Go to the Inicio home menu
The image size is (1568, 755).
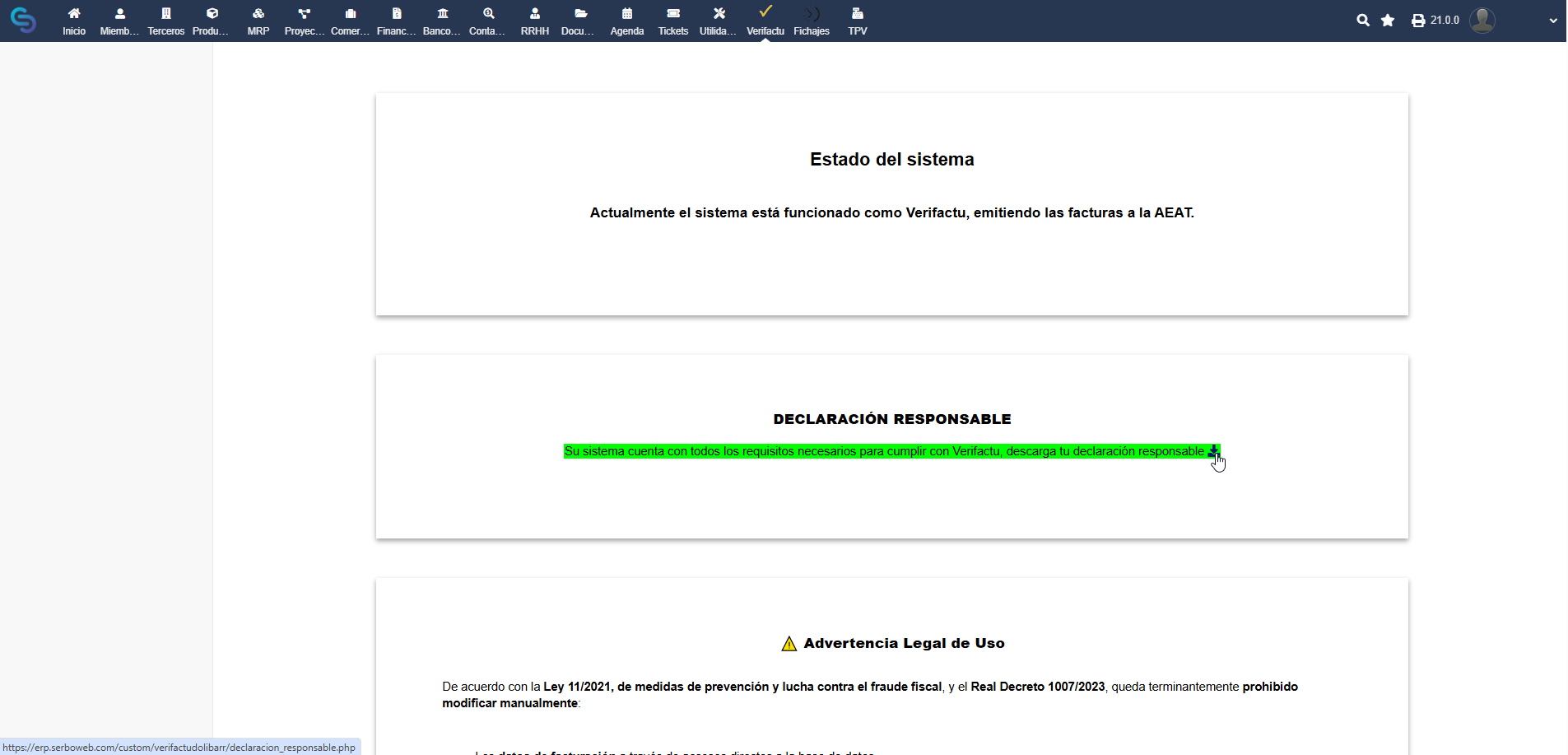74,21
